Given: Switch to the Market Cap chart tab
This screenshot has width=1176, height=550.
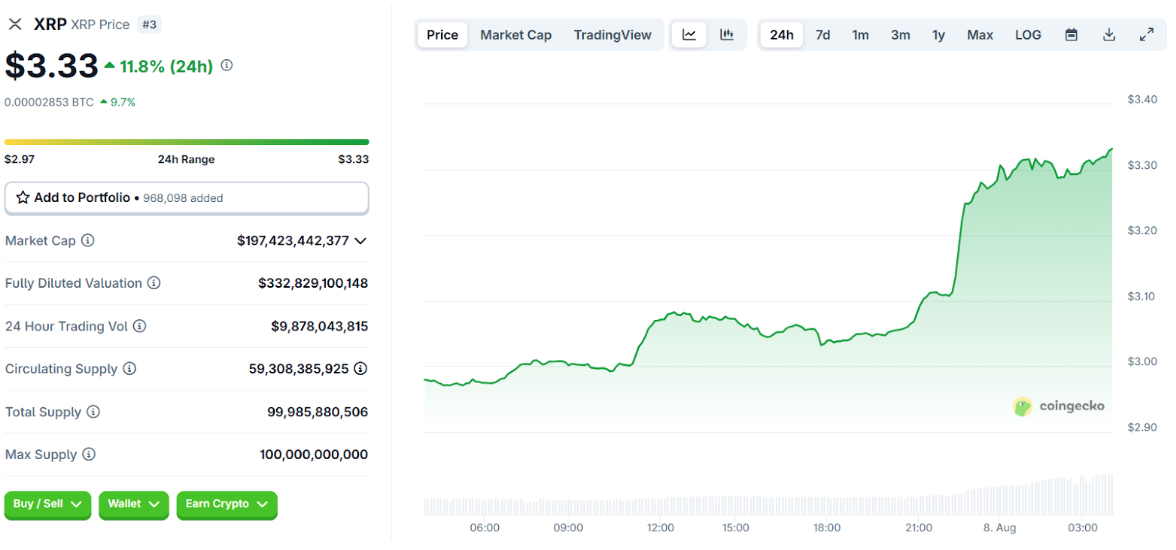Looking at the screenshot, I should pyautogui.click(x=515, y=35).
